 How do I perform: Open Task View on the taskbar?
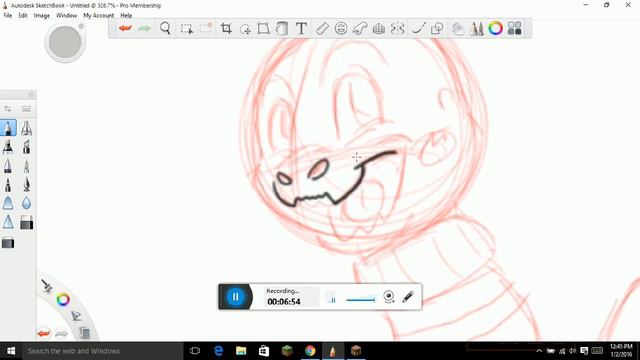195,351
